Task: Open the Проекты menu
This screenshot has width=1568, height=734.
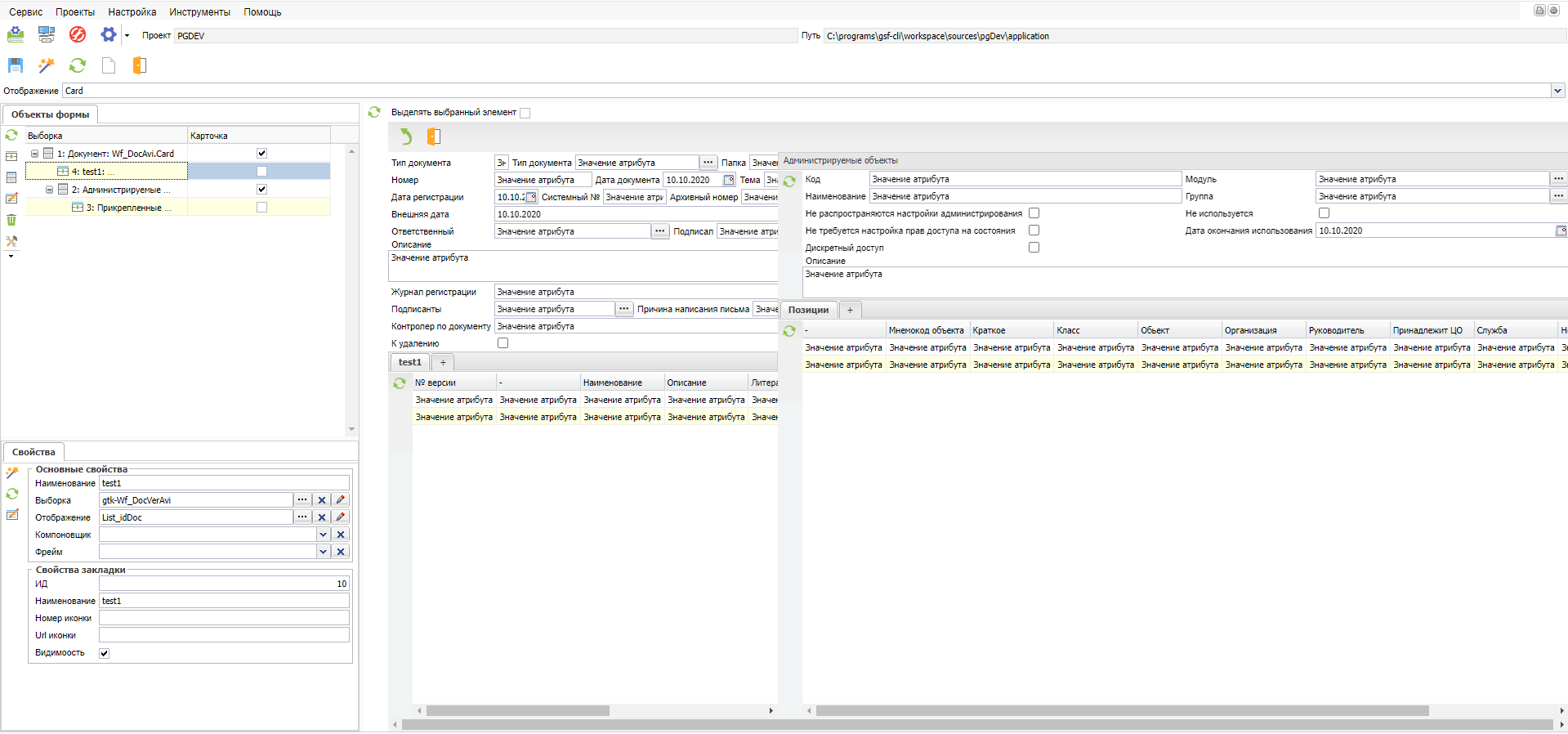Action: point(75,12)
